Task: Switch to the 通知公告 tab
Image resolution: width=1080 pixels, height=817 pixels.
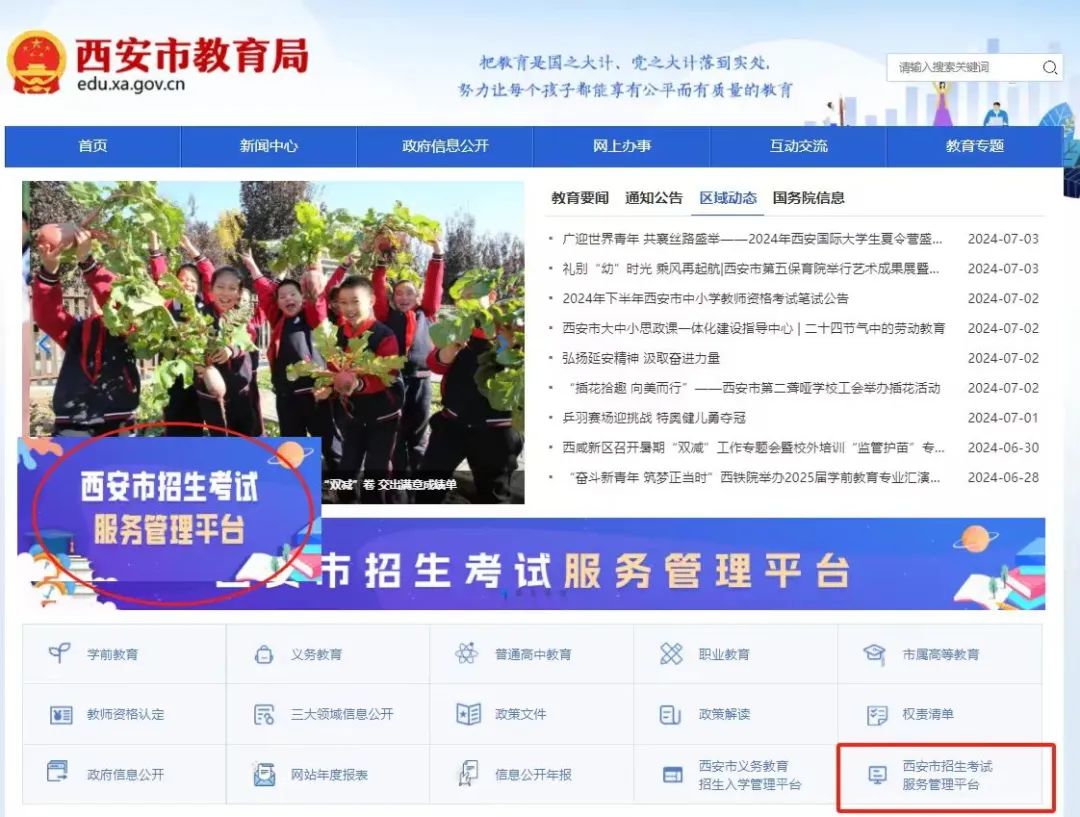Action: [x=653, y=197]
